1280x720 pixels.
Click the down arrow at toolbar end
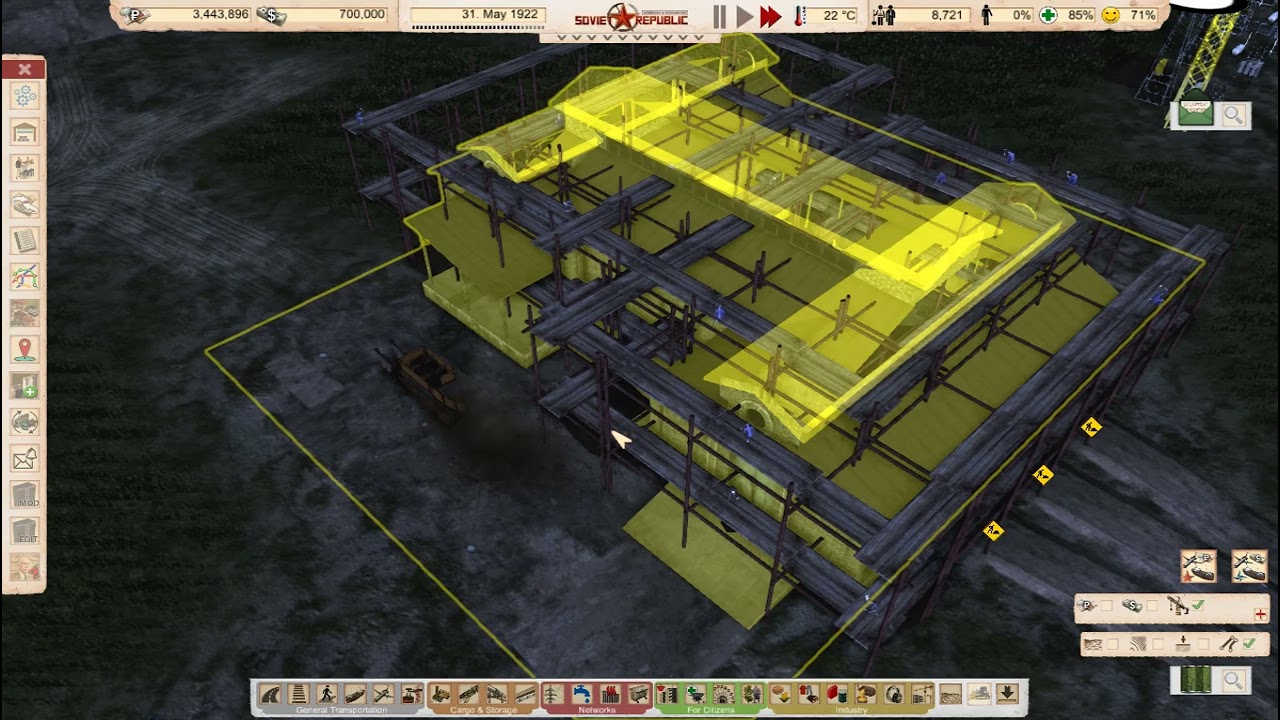coord(1007,693)
